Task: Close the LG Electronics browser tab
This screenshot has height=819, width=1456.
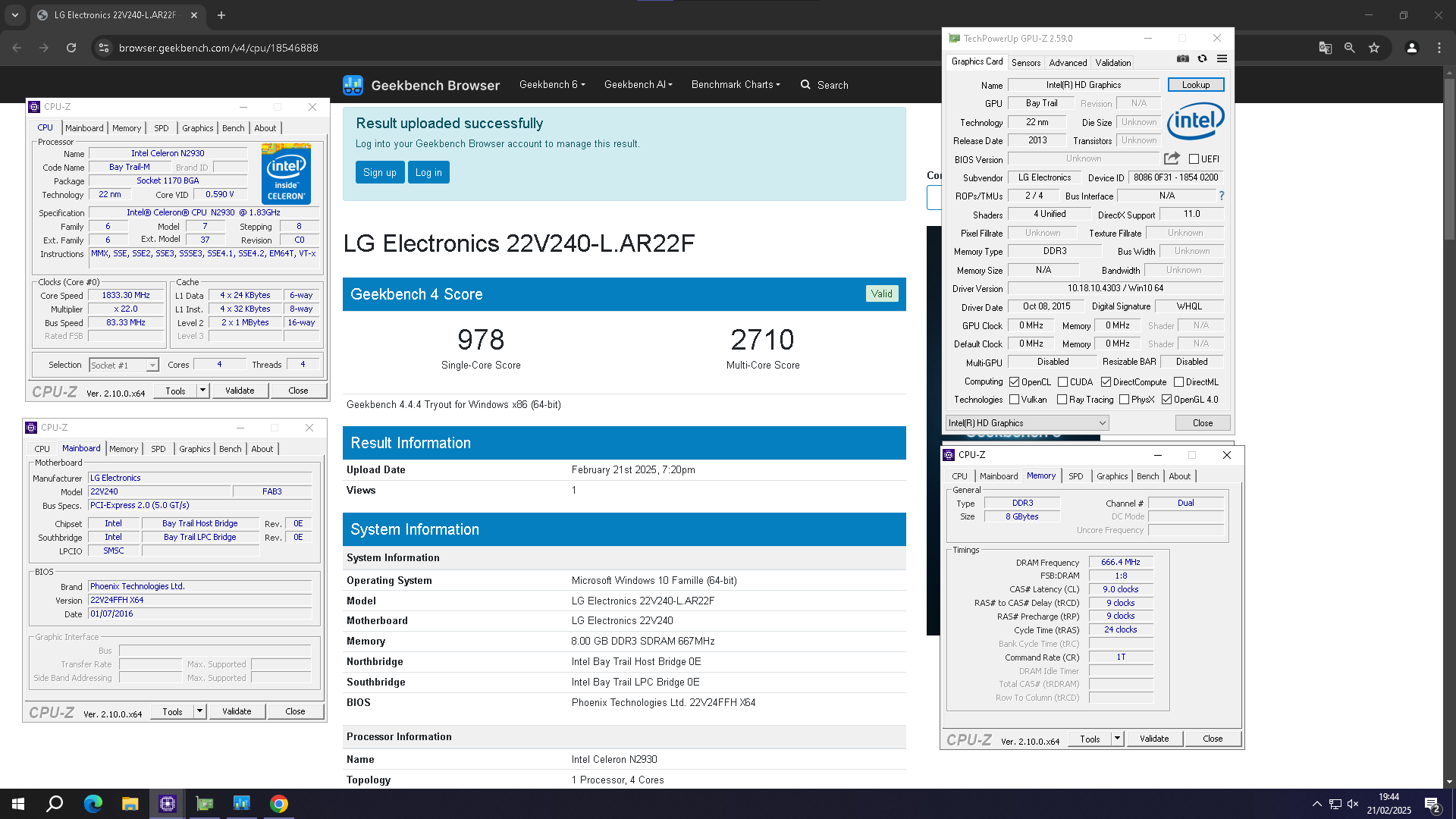Action: (x=194, y=15)
